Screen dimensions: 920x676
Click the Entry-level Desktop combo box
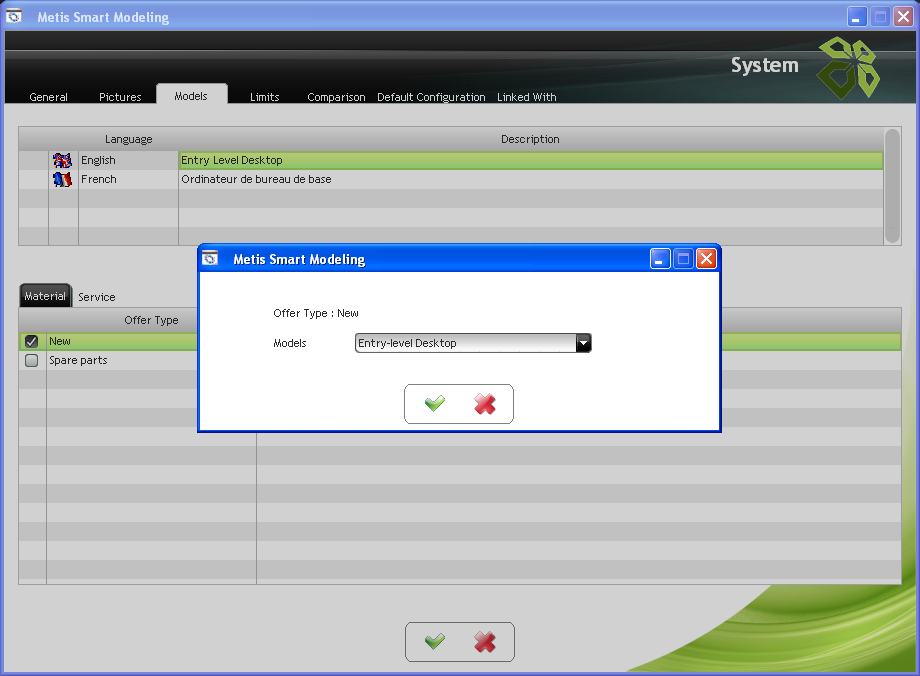coord(465,343)
